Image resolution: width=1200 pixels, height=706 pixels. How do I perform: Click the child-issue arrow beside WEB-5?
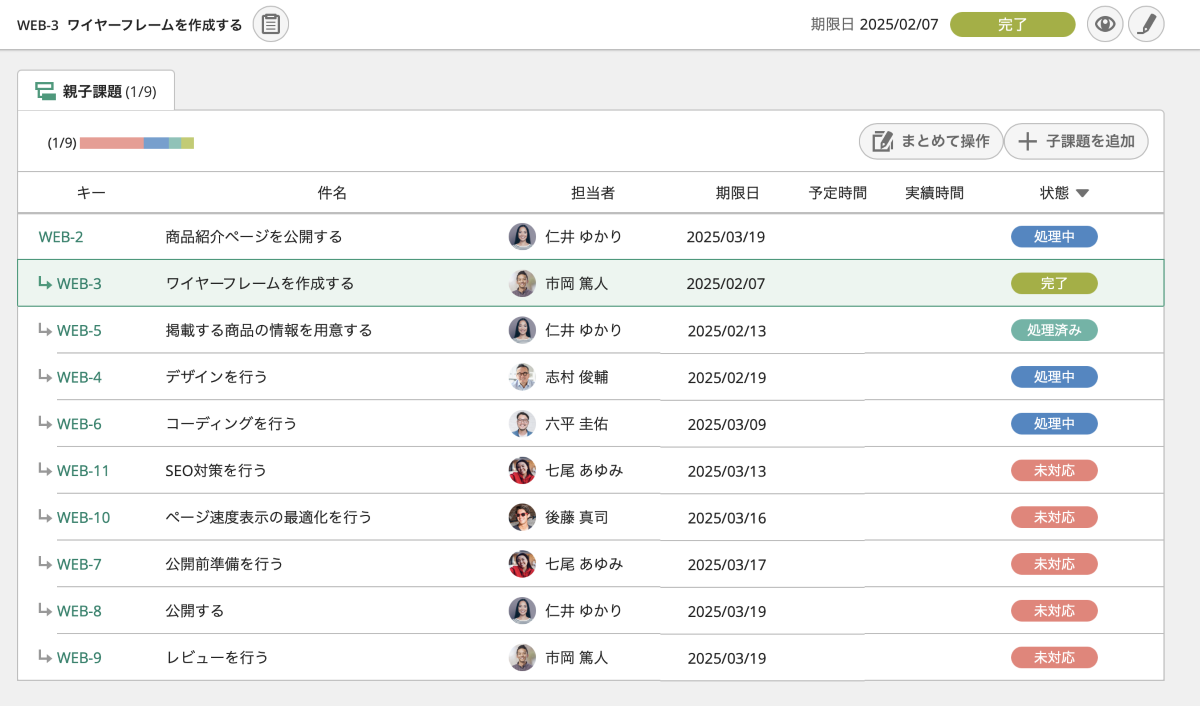coord(44,329)
